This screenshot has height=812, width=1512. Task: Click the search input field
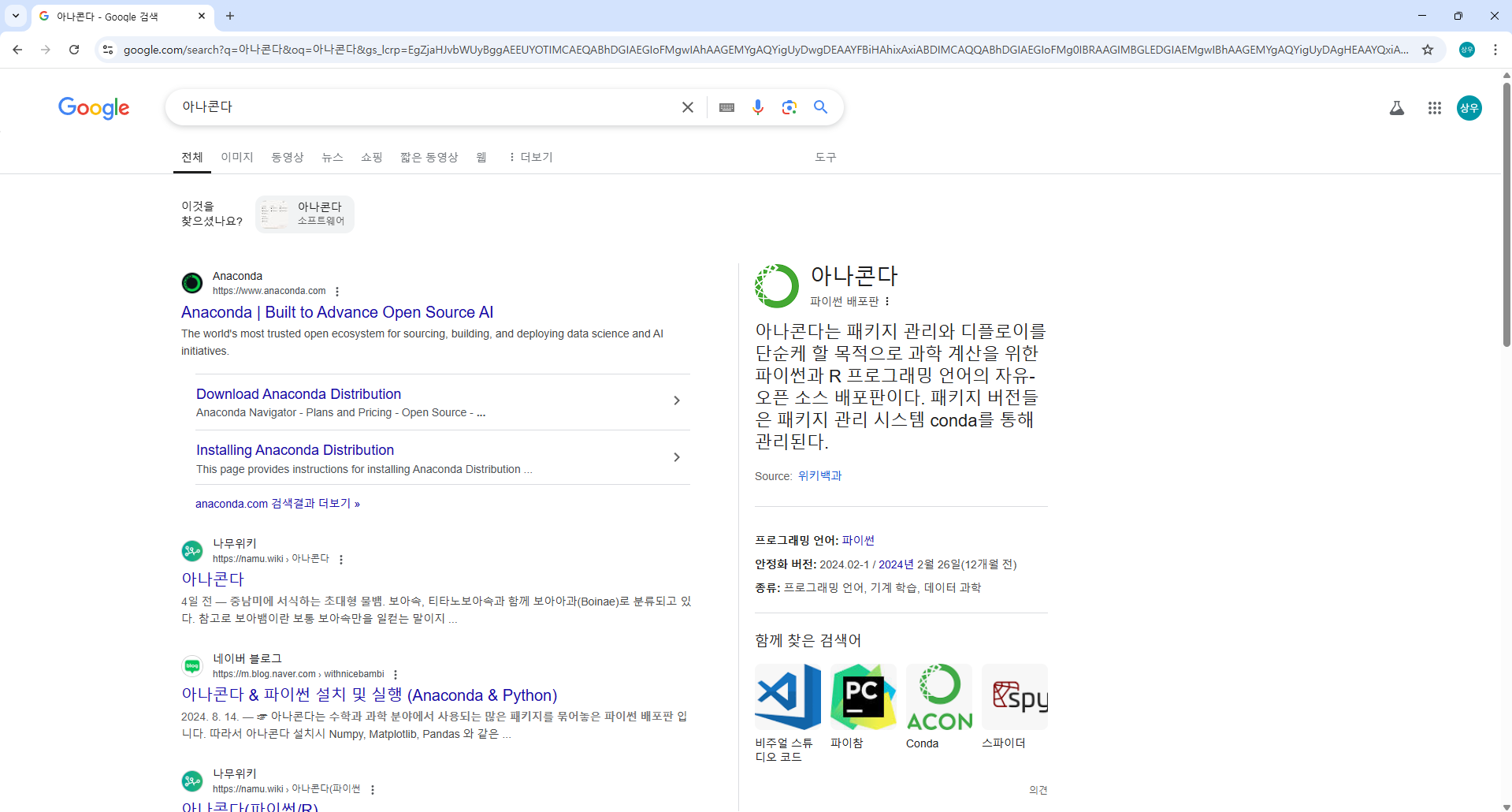(425, 107)
